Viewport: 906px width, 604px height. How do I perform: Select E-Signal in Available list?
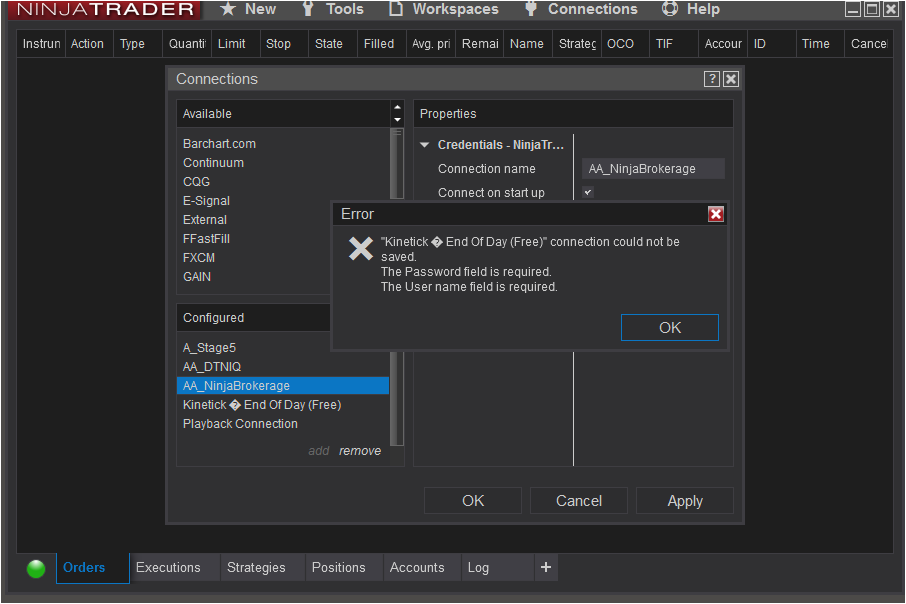coord(206,201)
